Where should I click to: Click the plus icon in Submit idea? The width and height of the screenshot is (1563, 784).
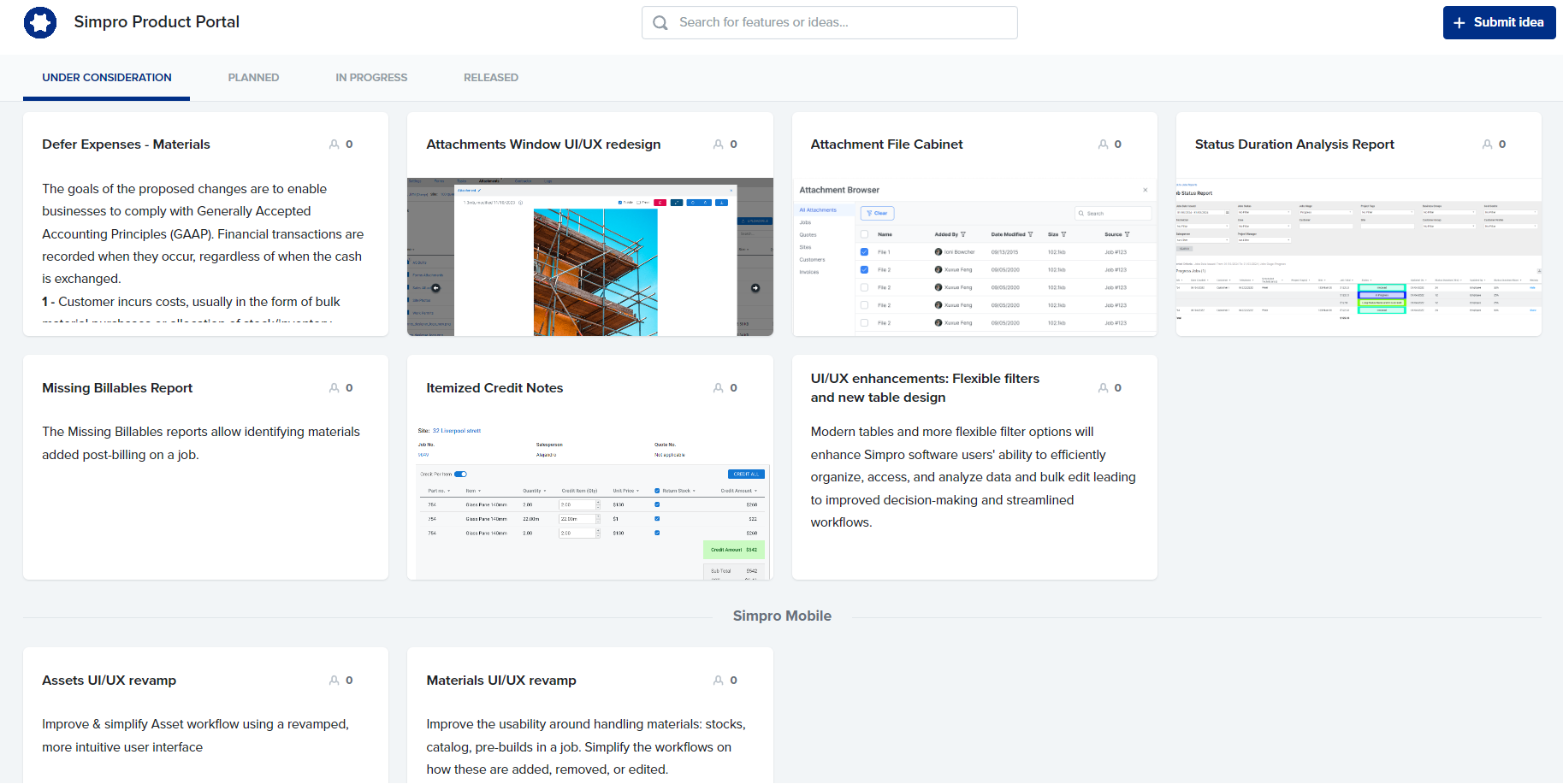coord(1459,23)
